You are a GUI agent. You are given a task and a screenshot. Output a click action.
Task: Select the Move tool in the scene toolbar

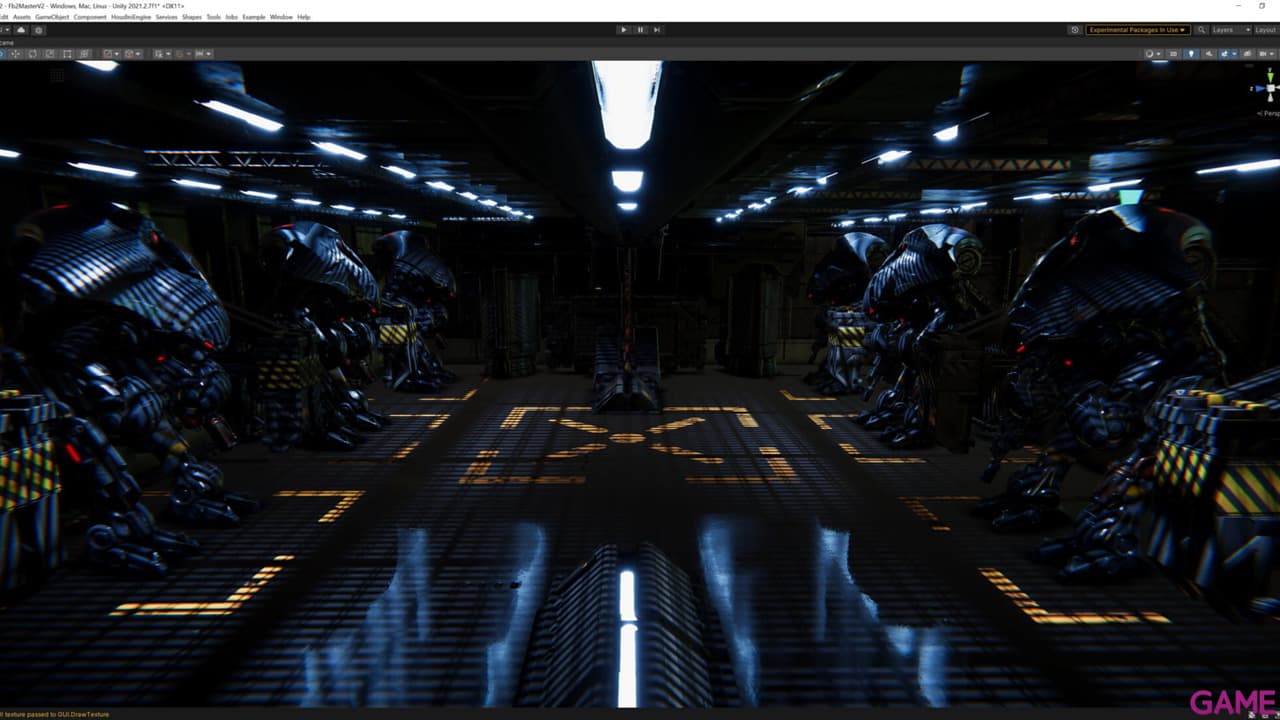(15, 53)
